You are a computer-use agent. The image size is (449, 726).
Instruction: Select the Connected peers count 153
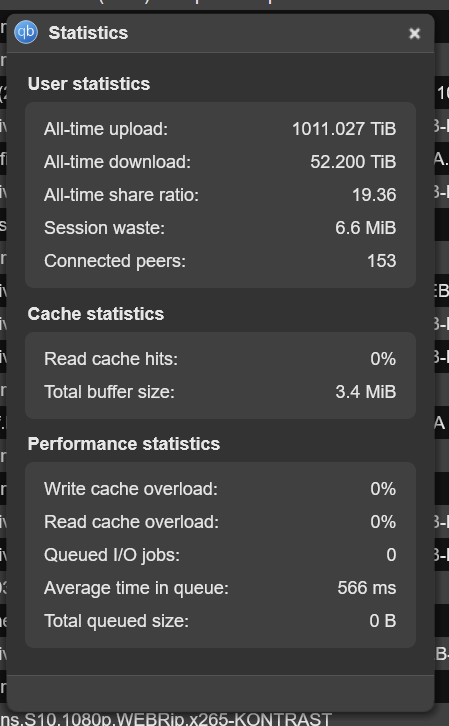pyautogui.click(x=381, y=261)
